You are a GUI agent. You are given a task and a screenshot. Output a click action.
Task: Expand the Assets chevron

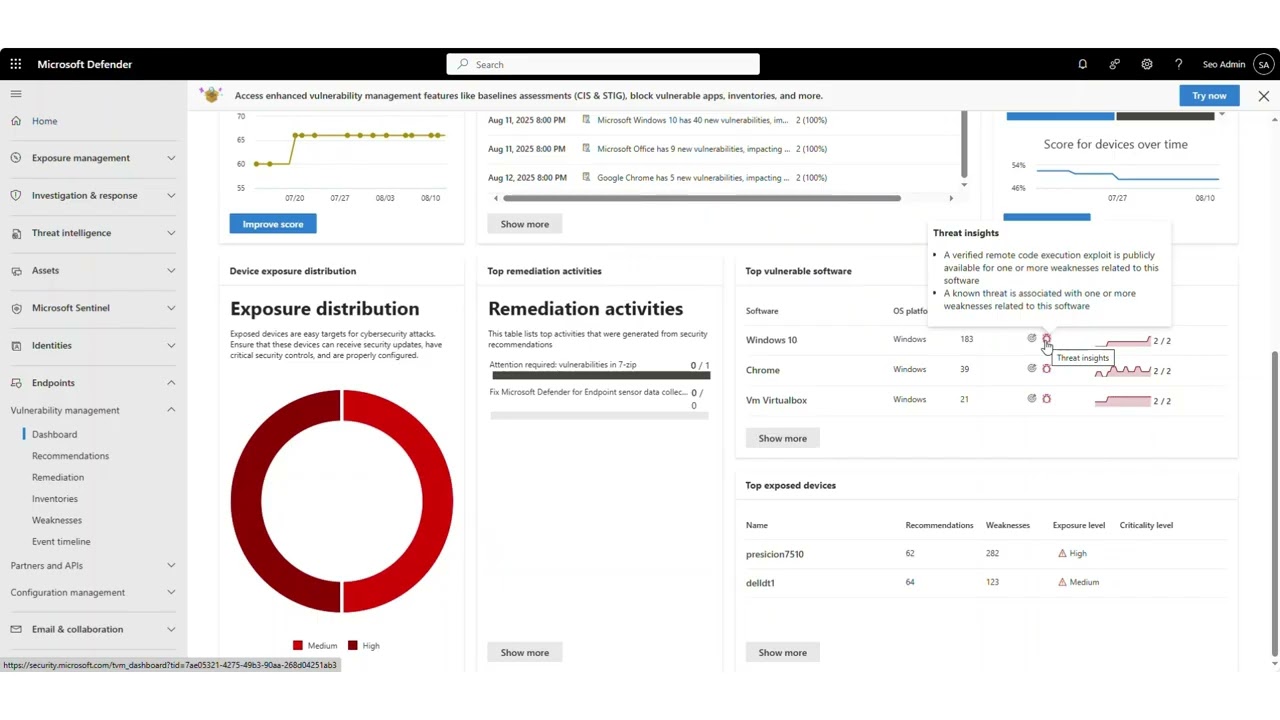point(171,270)
